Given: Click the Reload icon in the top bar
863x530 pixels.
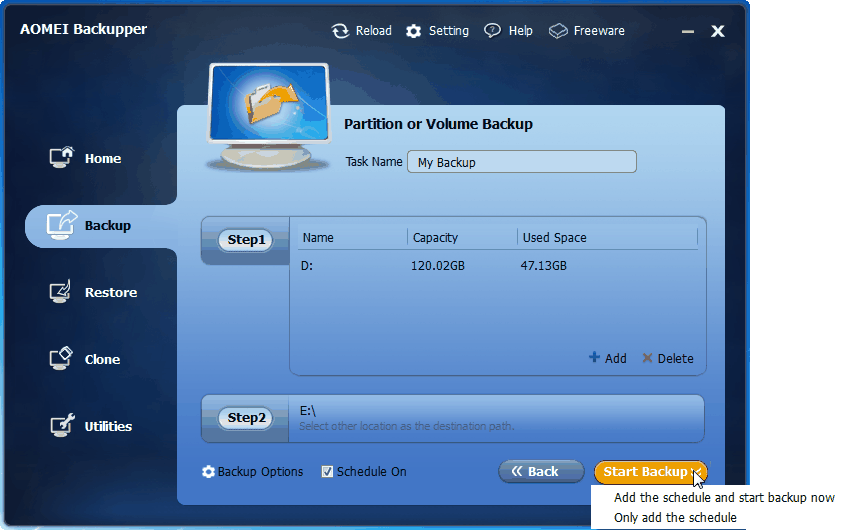Looking at the screenshot, I should [340, 31].
